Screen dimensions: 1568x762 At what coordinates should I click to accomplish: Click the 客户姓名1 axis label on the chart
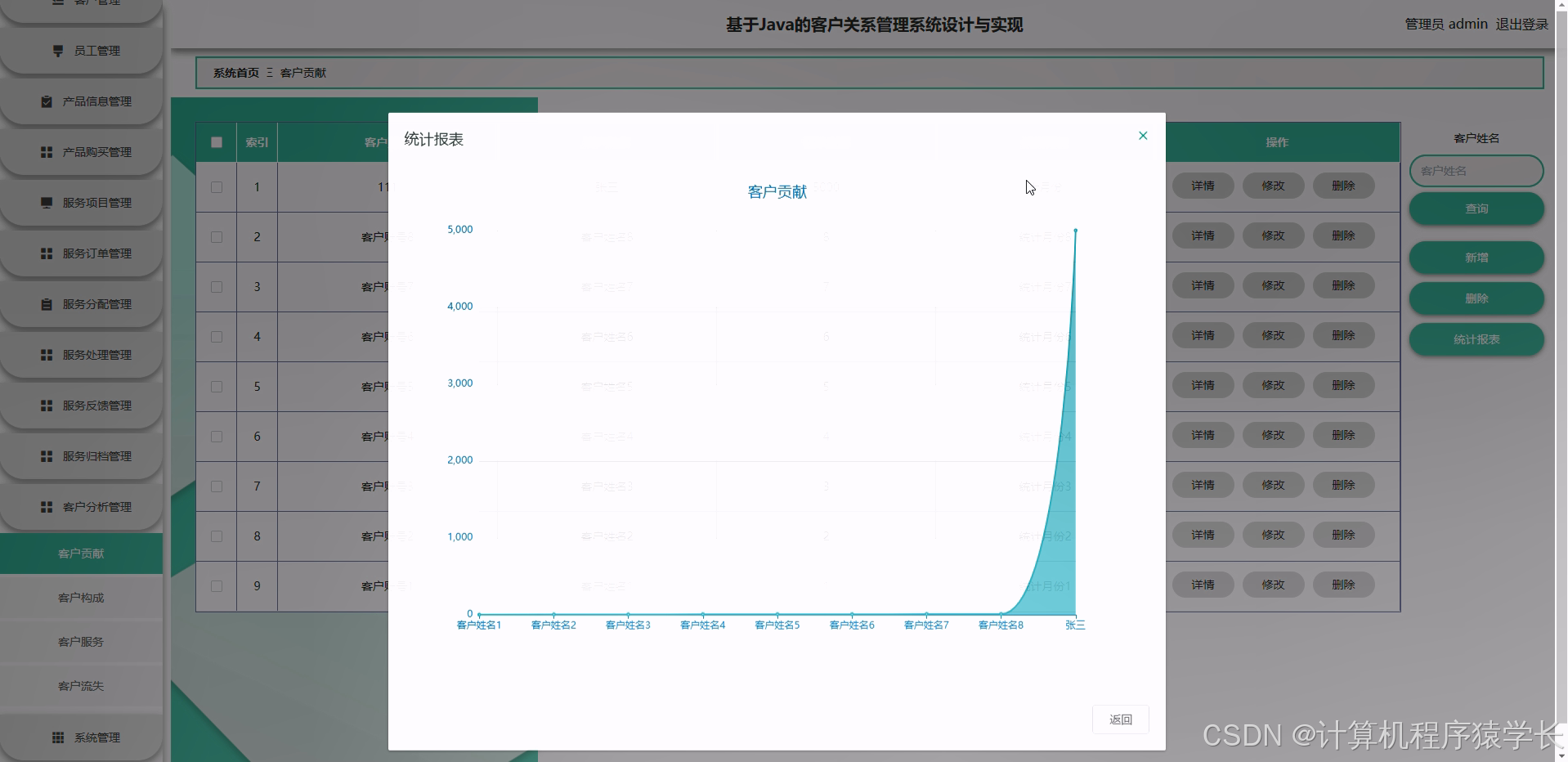click(x=479, y=625)
